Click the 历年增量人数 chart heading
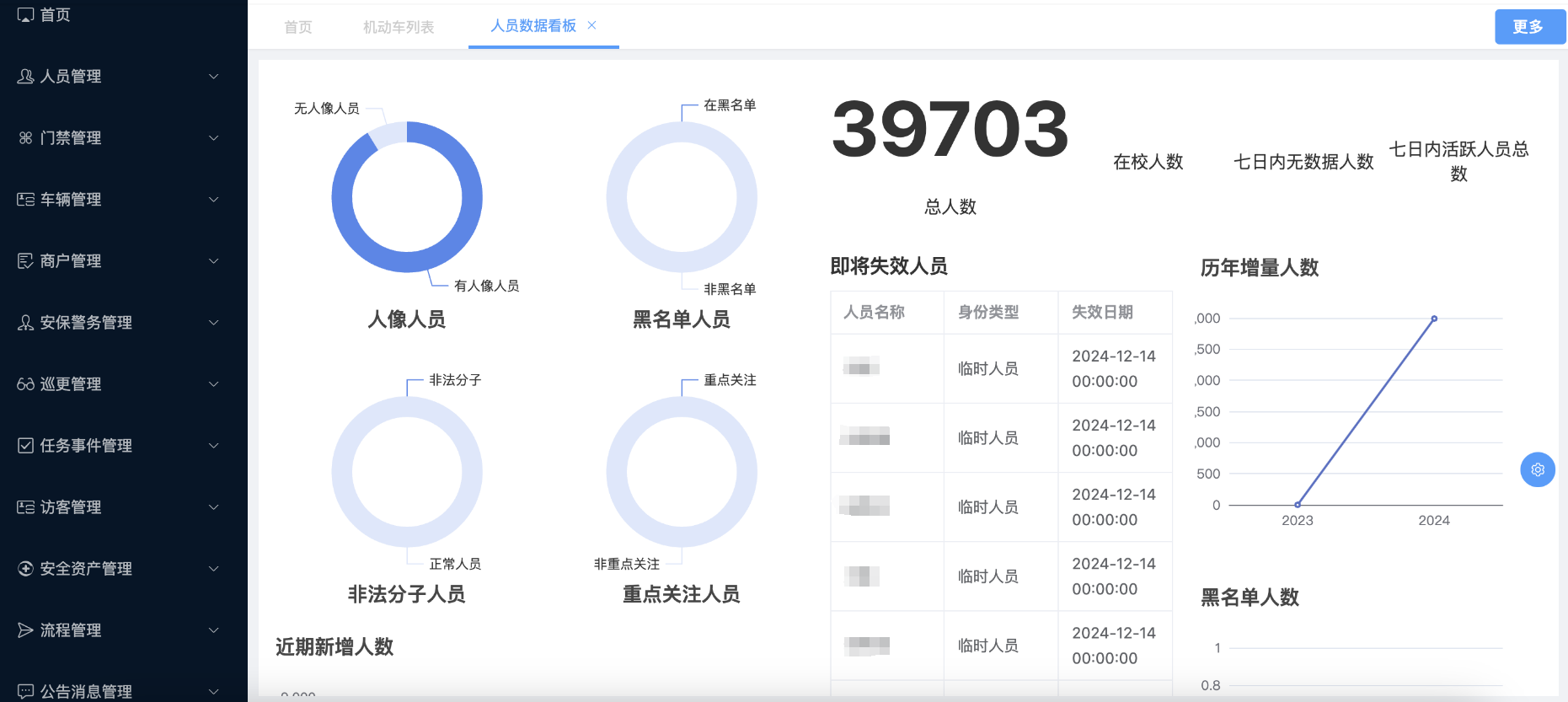 pos(1260,268)
